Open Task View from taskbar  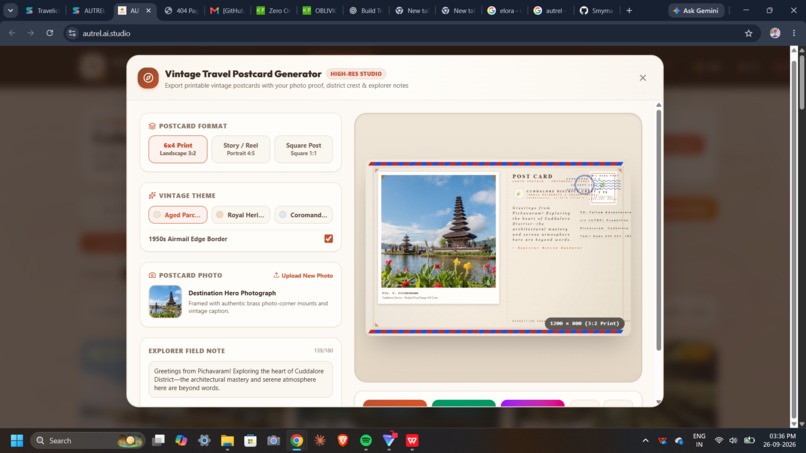pyautogui.click(x=158, y=441)
